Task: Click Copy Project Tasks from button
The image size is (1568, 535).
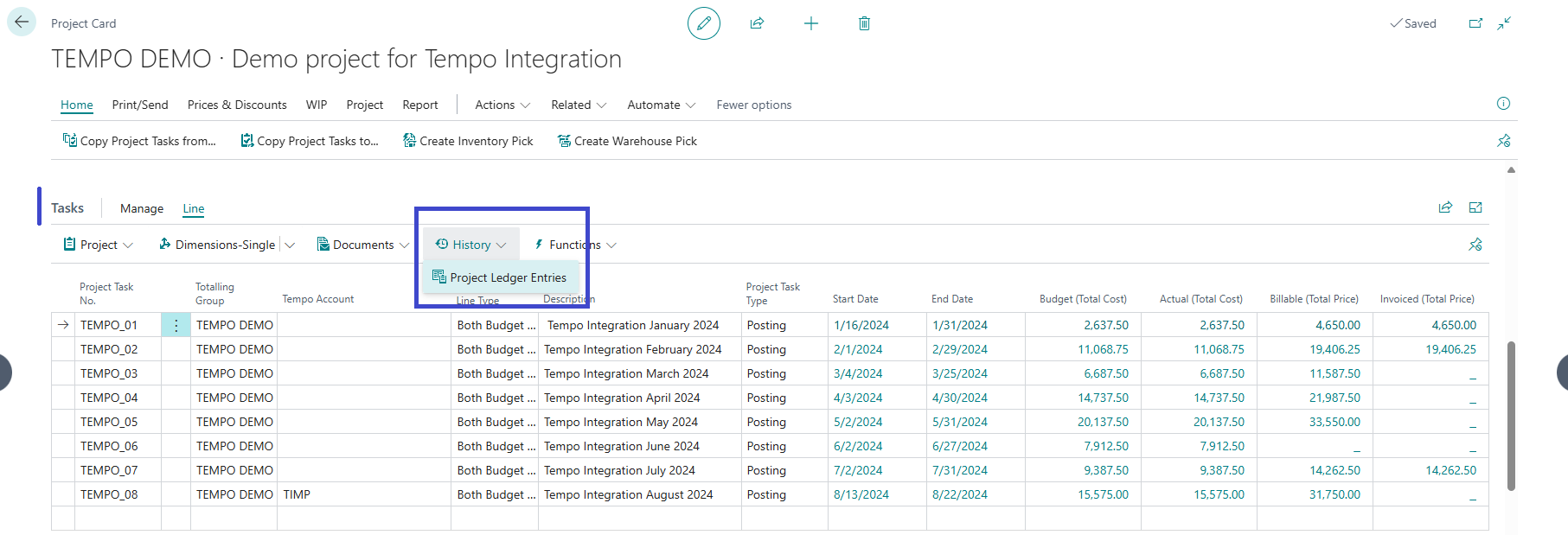Action: pos(139,141)
